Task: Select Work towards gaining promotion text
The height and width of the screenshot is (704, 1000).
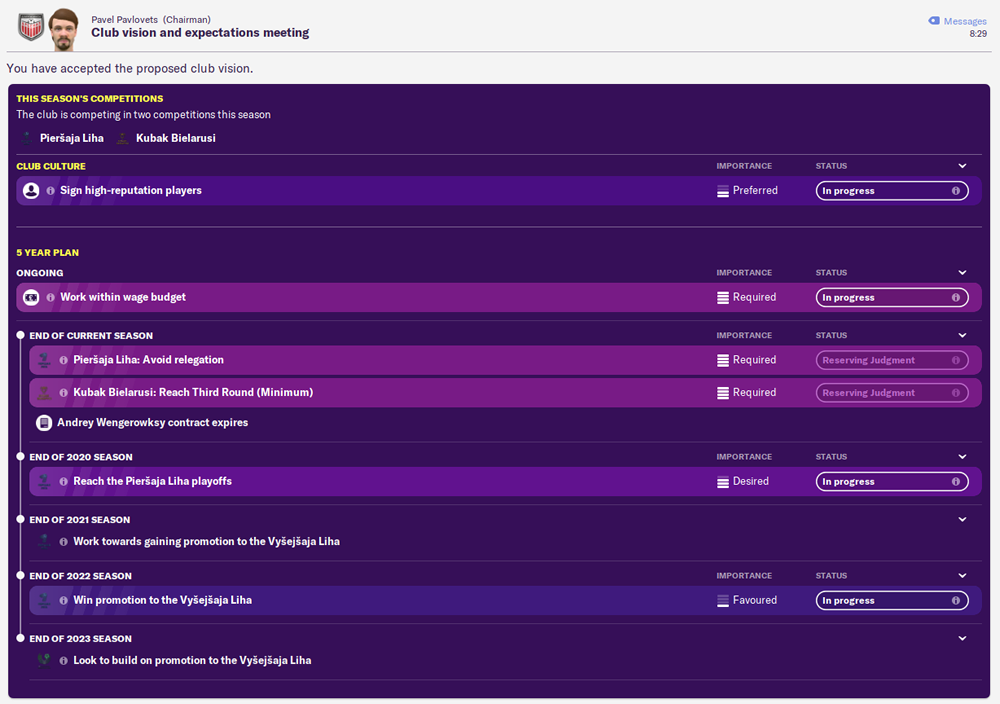Action: pyautogui.click(x=206, y=541)
